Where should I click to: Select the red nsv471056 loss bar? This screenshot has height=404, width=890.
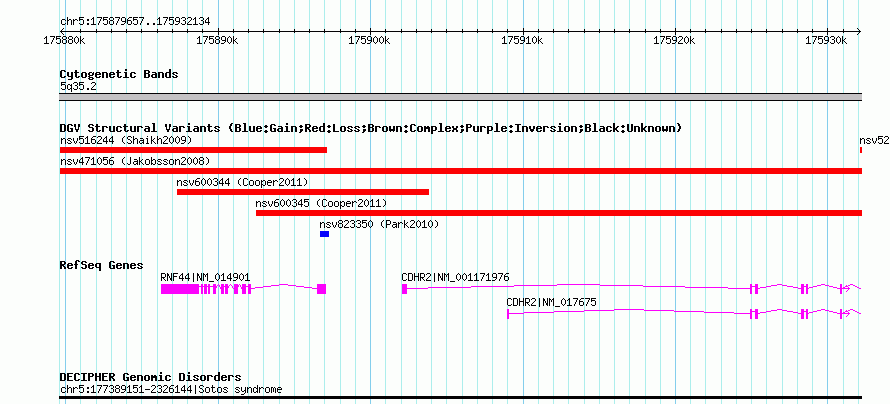(x=460, y=171)
